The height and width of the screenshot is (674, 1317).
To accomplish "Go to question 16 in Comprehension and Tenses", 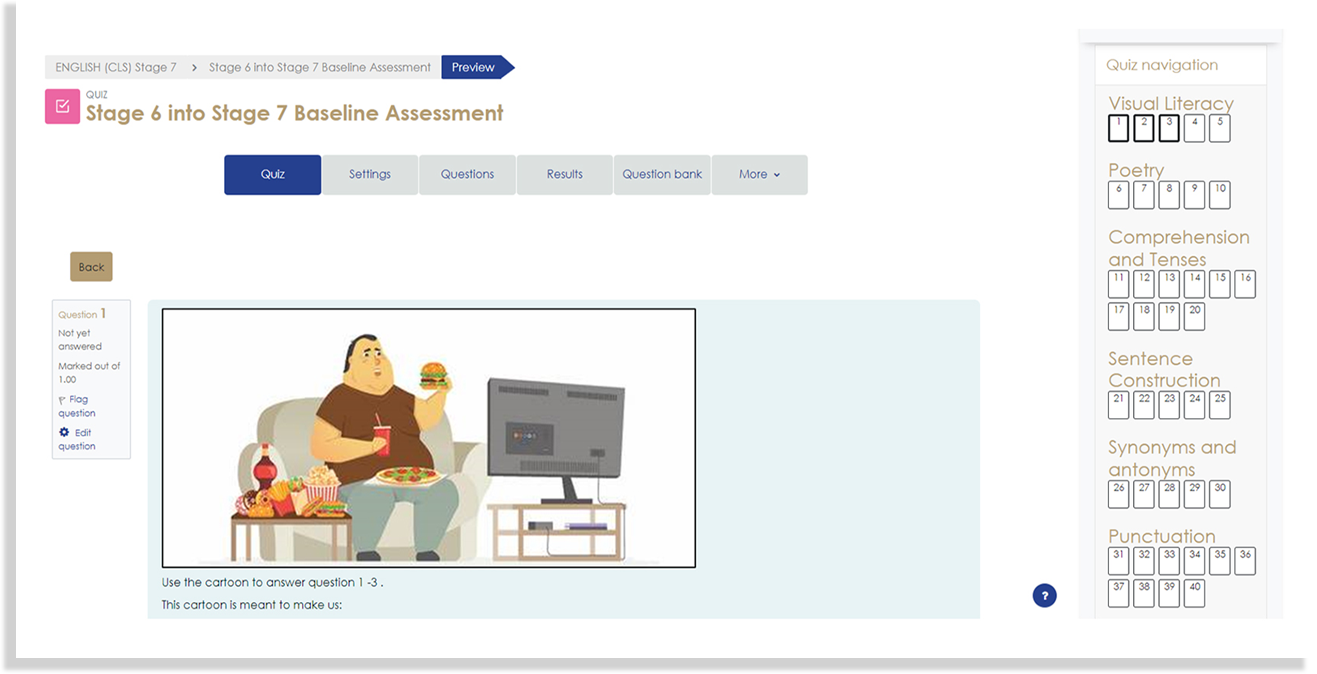I will 1244,284.
